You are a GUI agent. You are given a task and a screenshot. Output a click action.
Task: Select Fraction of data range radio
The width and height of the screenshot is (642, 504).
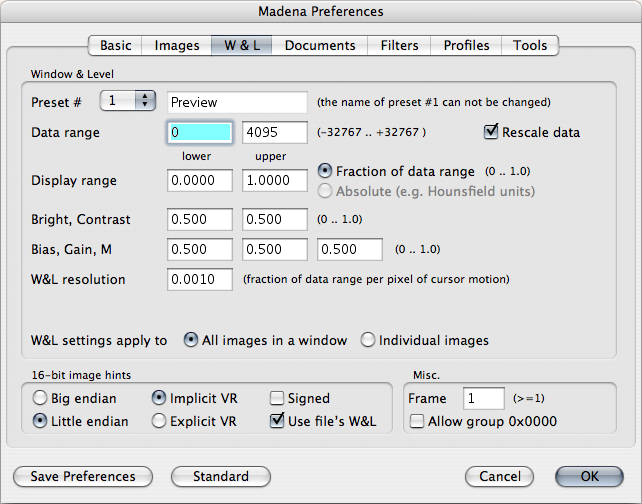[325, 171]
